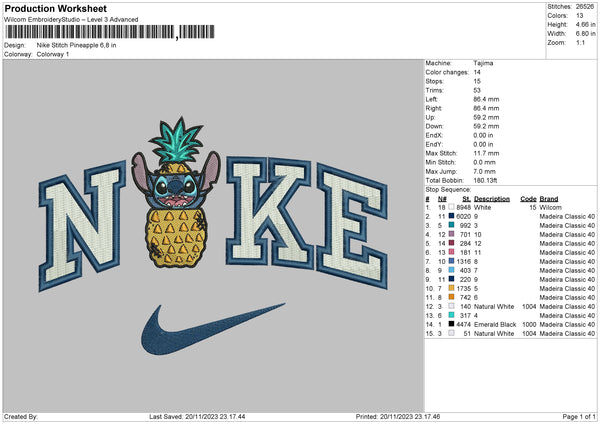Screen dimensions: 600x424
Task: Select the Emerald Black swatch in stop 14
Action: 452,325
